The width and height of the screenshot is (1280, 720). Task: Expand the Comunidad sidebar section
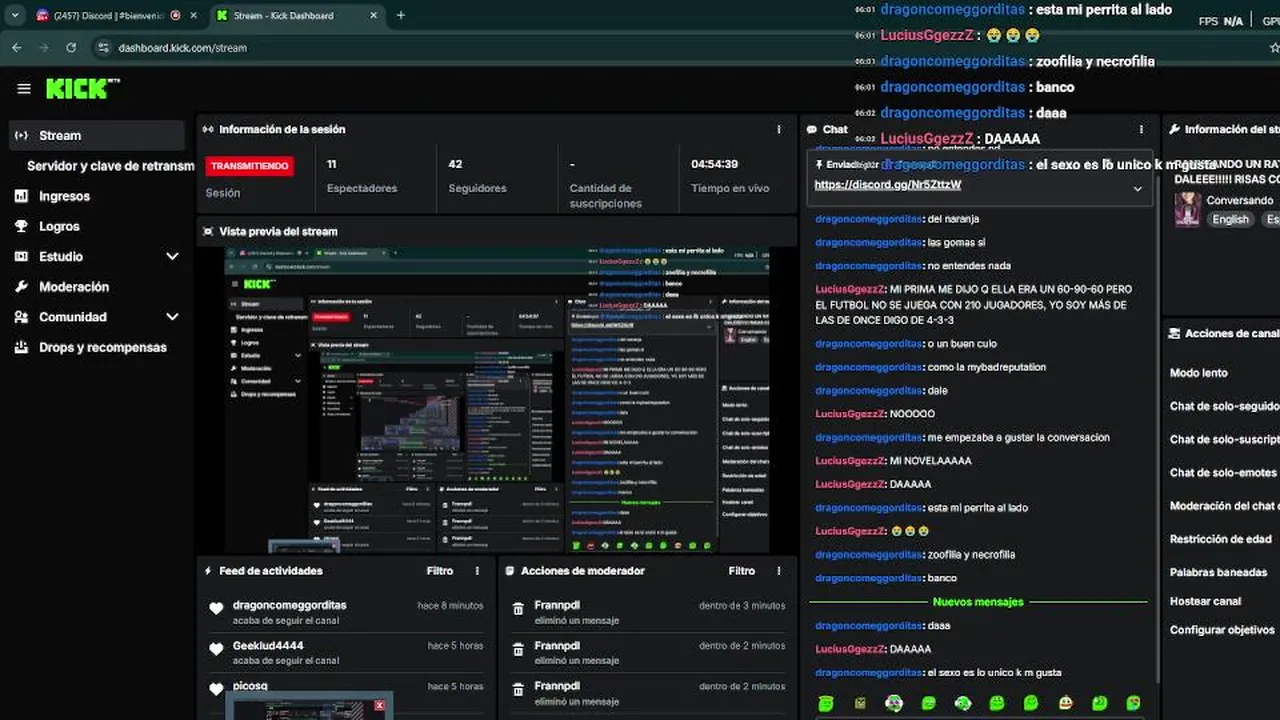pos(172,317)
